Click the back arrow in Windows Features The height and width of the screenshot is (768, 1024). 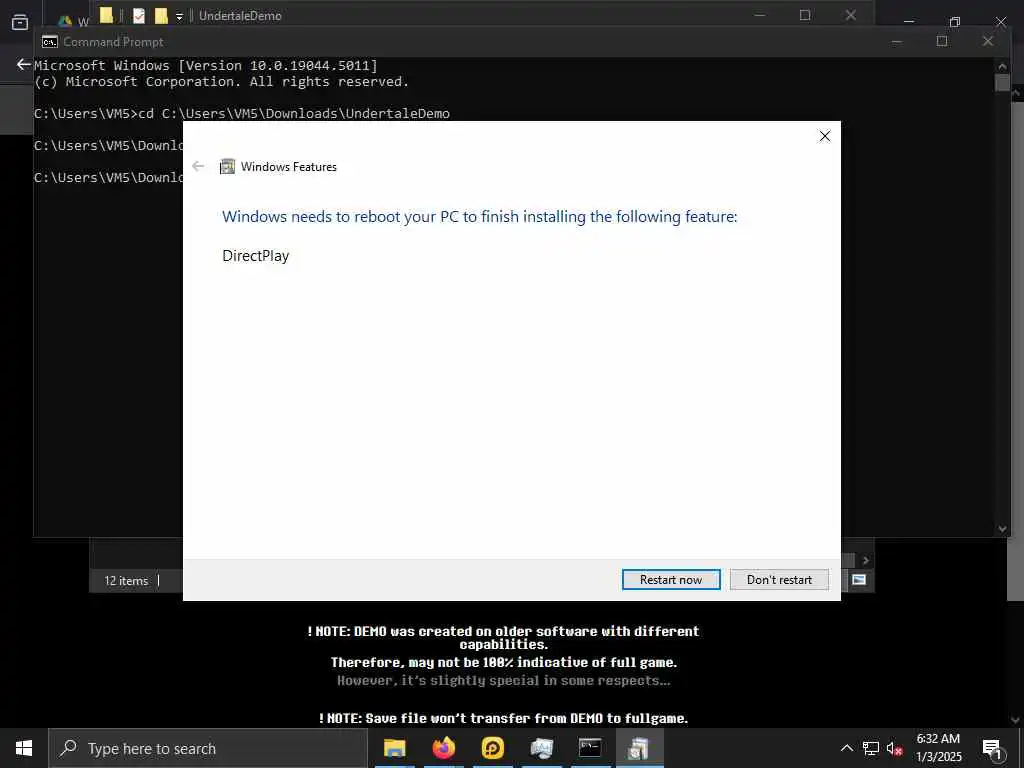point(199,167)
